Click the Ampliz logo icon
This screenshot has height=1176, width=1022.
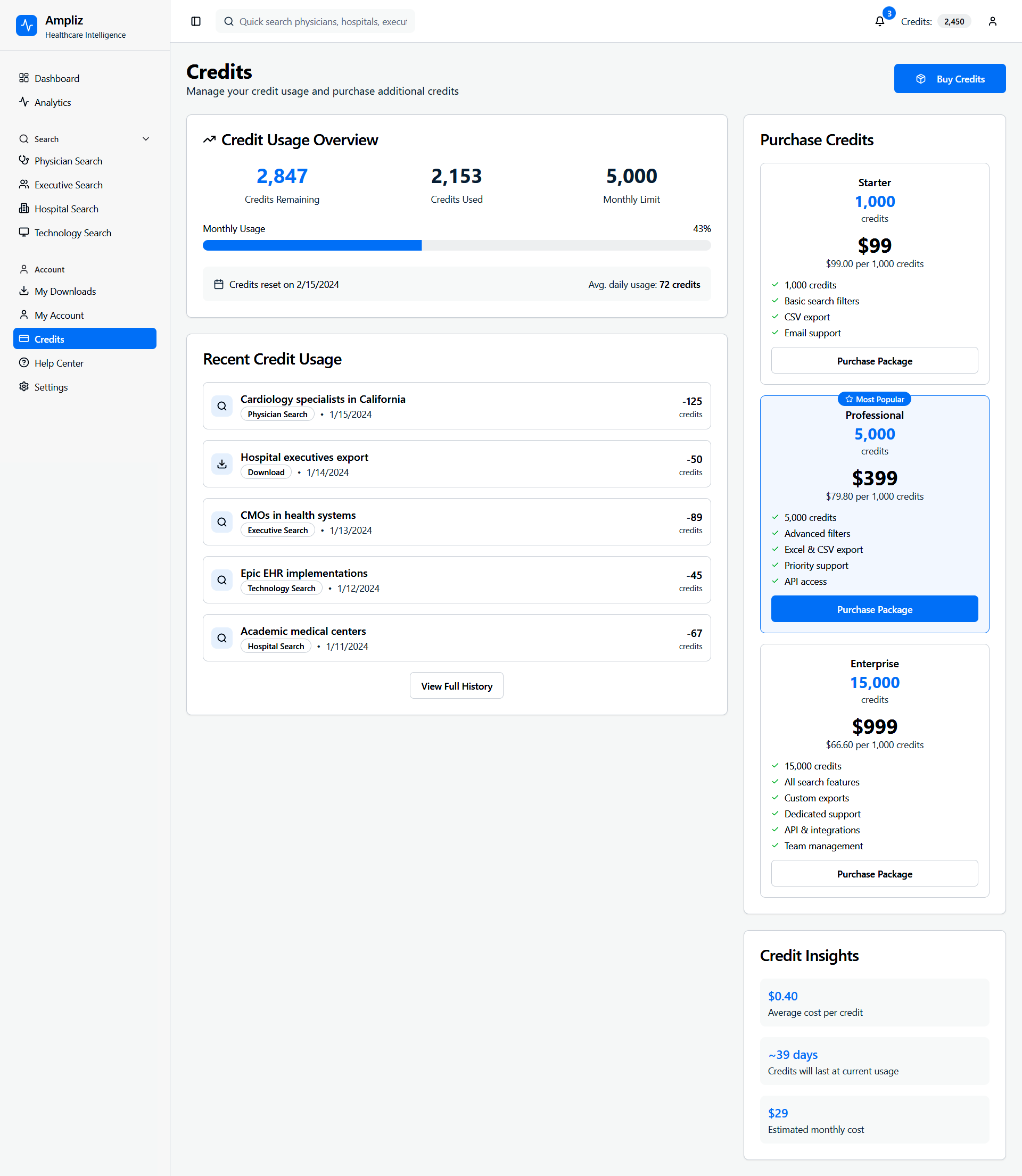[26, 26]
